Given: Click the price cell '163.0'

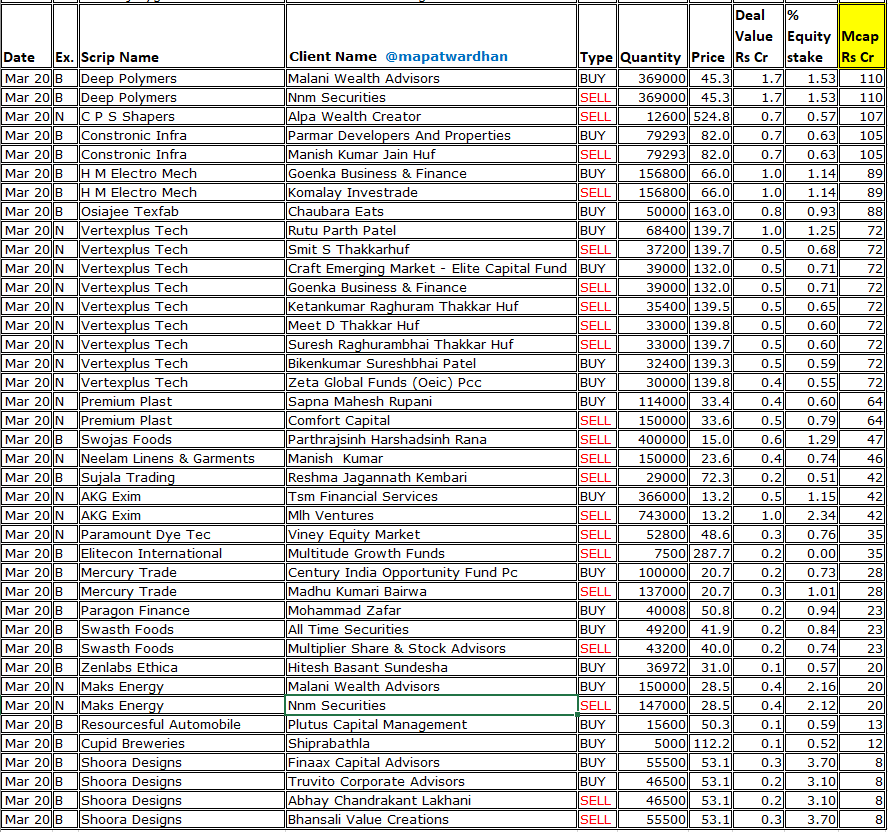Looking at the screenshot, I should [710, 212].
